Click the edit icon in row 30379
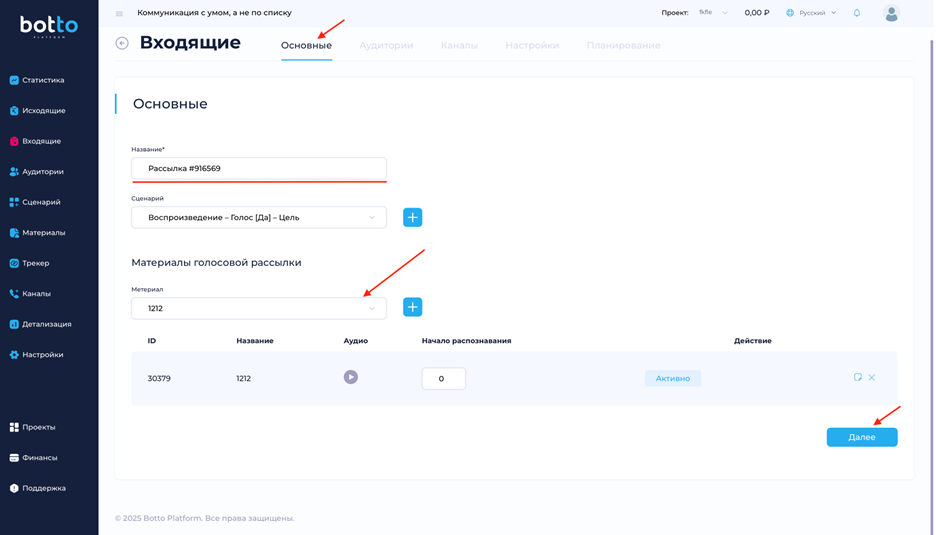Viewport: 936px width, 535px height. point(857,377)
